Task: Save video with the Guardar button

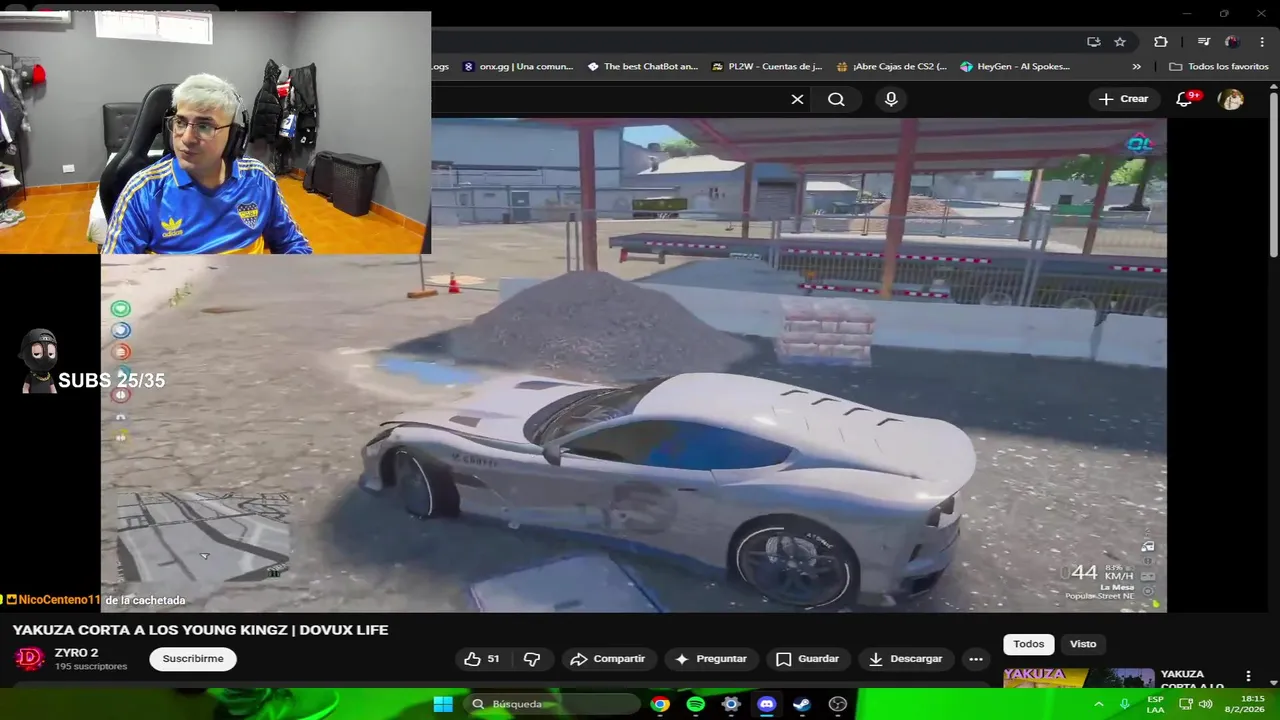Action: pyautogui.click(x=807, y=659)
